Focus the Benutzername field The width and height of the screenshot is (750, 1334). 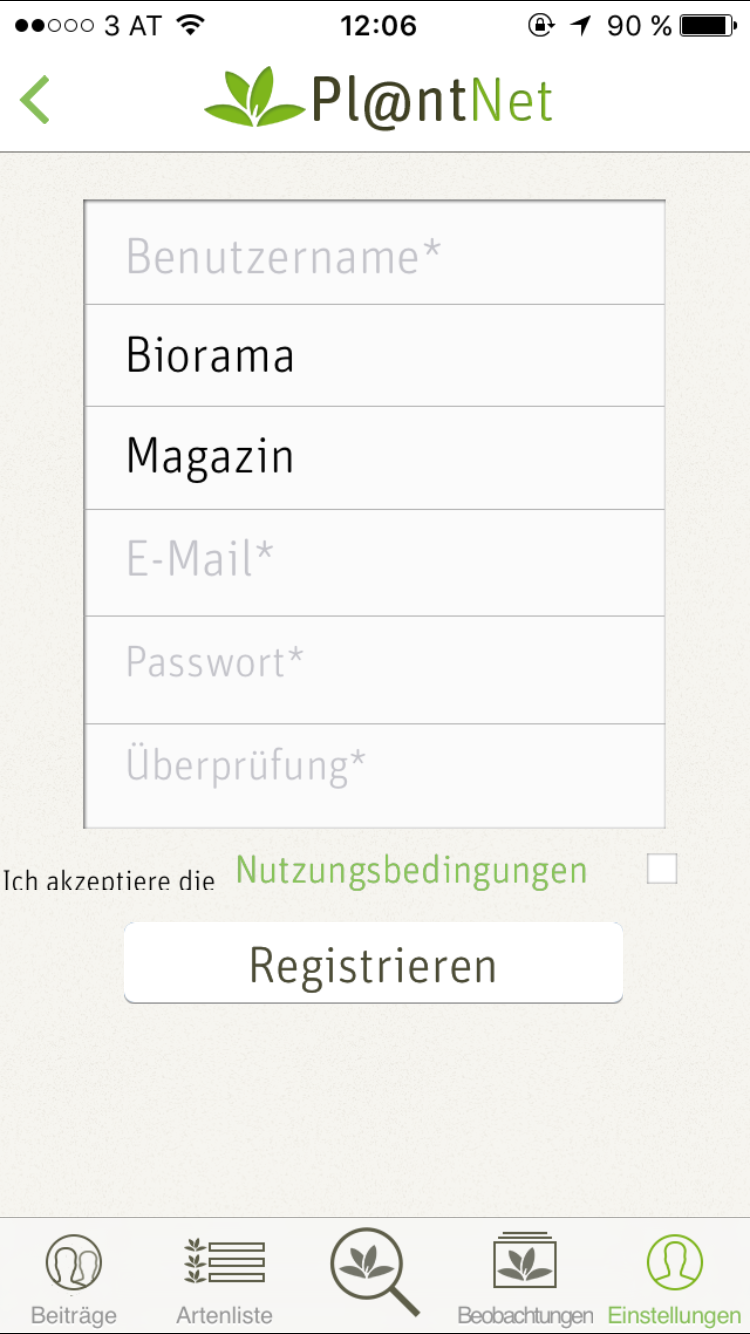point(375,256)
